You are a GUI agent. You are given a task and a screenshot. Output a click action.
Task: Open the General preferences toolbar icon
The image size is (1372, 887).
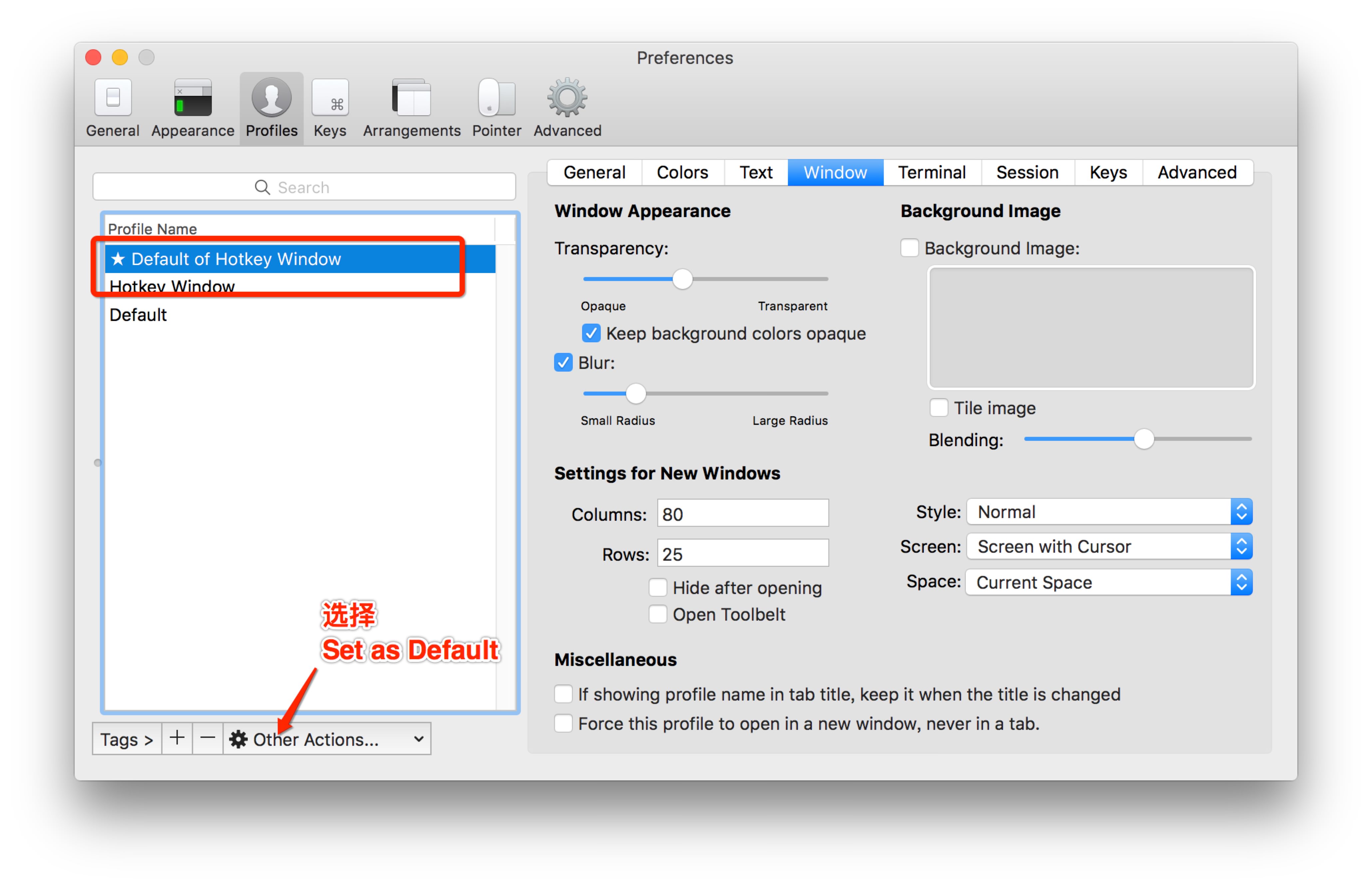coord(112,108)
